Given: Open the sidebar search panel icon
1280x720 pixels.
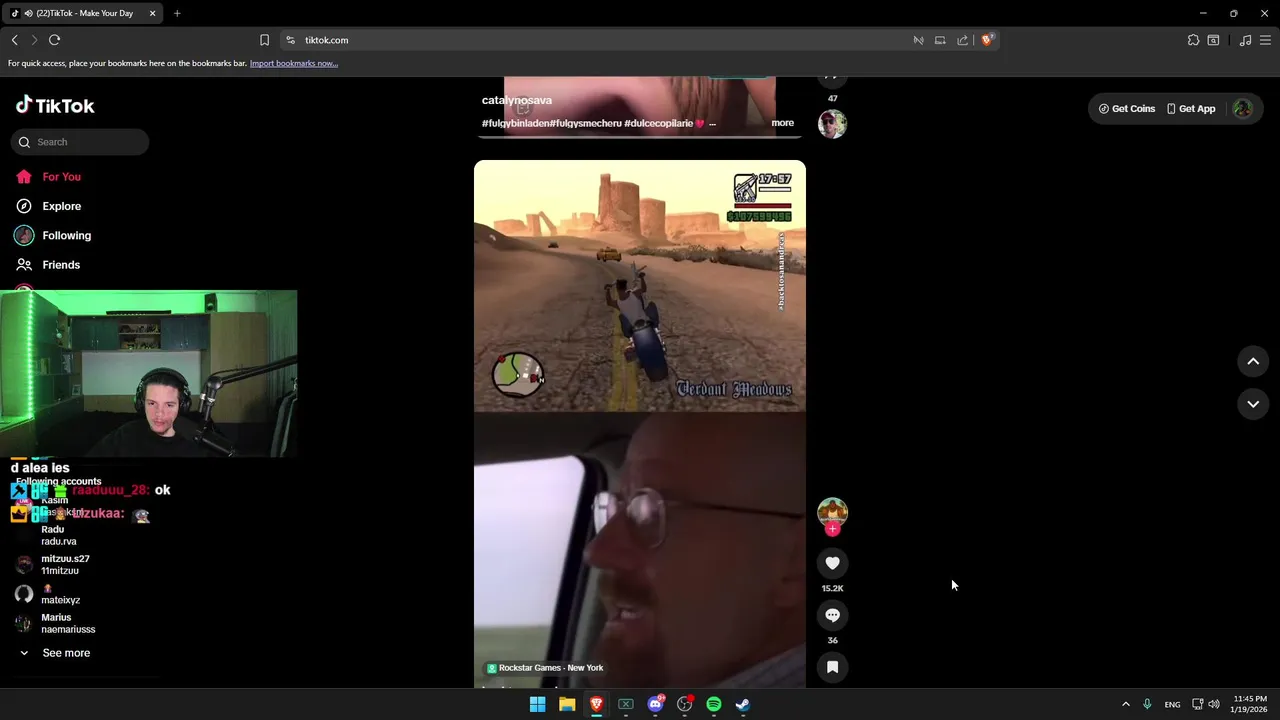Looking at the screenshot, I should [x=1213, y=40].
